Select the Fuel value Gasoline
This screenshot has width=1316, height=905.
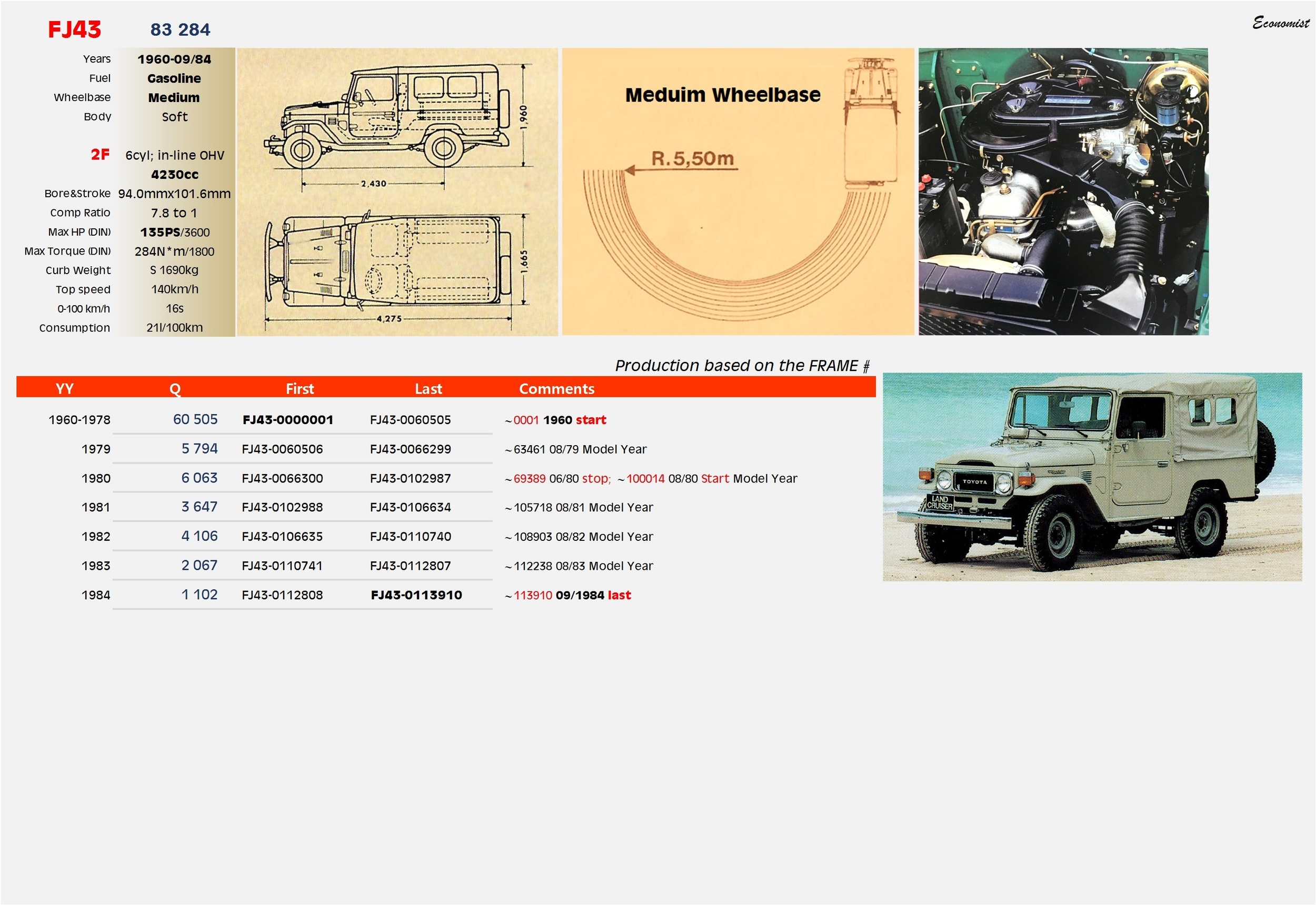point(174,78)
